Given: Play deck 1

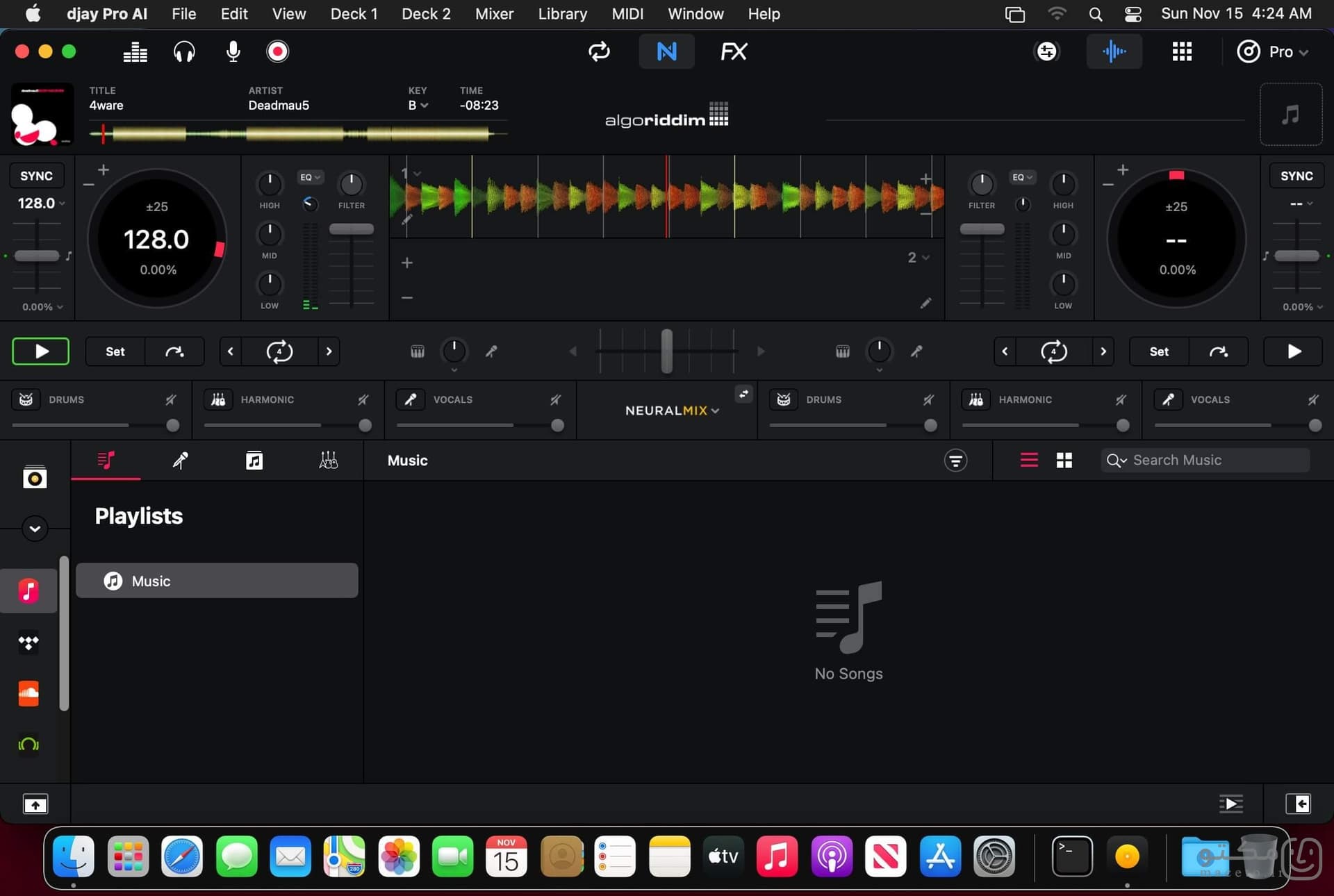Looking at the screenshot, I should [41, 351].
